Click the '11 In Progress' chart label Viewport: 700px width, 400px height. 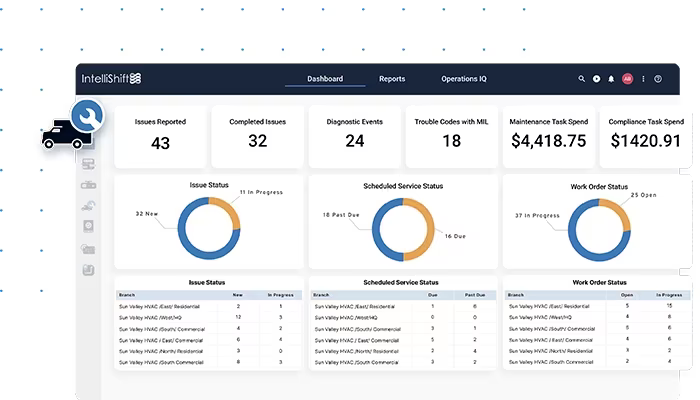coord(261,192)
